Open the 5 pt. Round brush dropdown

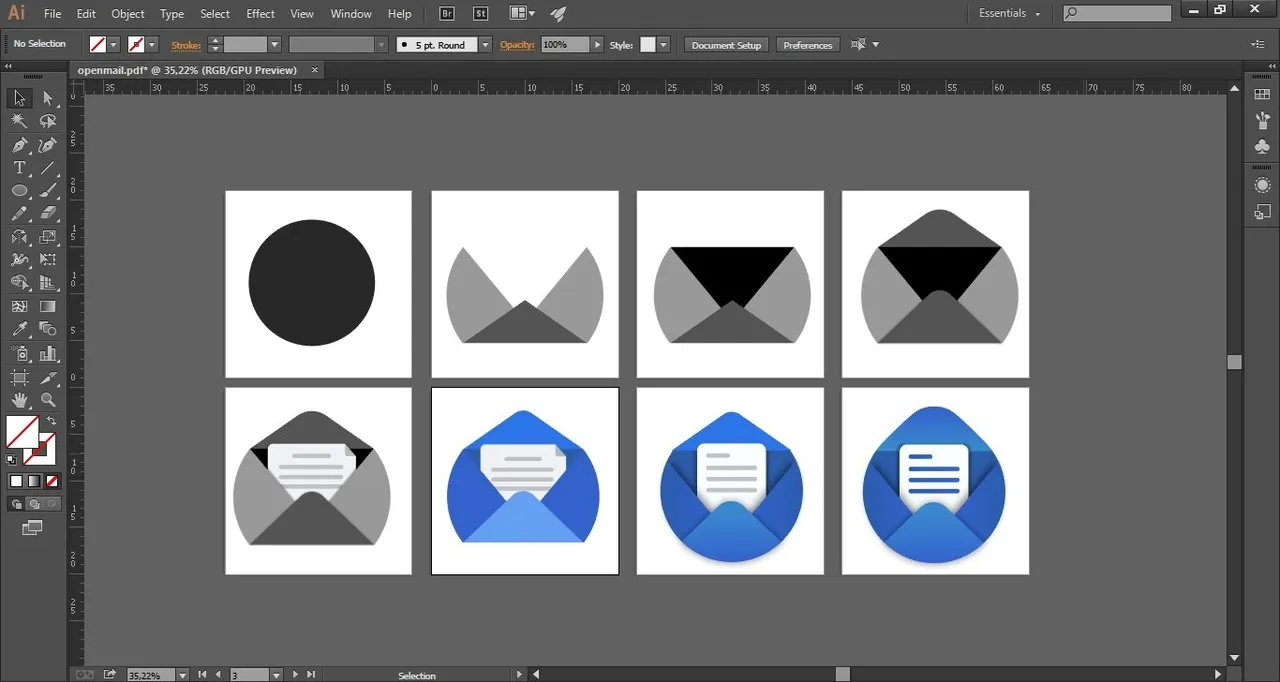[485, 45]
